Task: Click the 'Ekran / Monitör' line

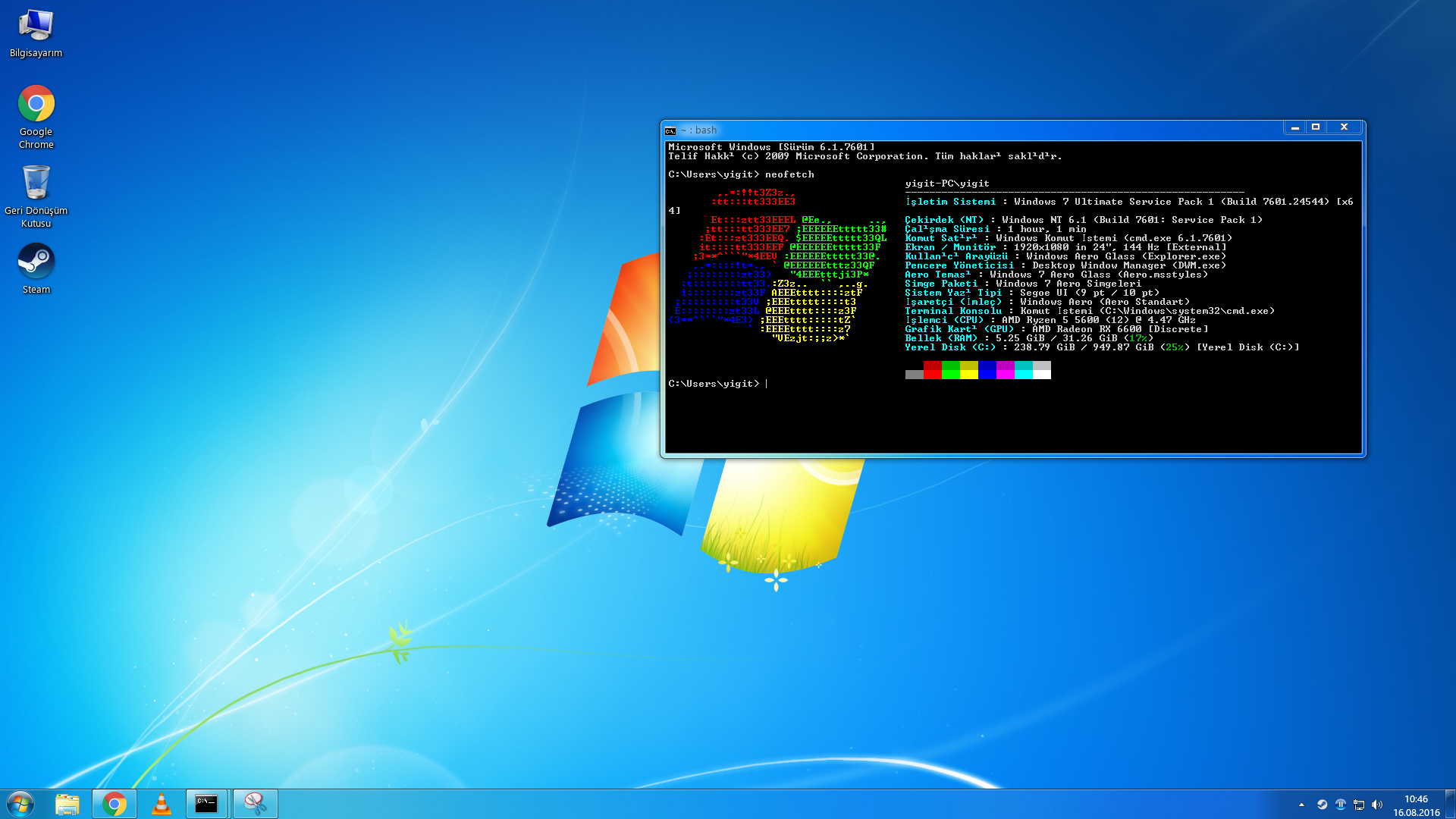Action: (x=1065, y=247)
